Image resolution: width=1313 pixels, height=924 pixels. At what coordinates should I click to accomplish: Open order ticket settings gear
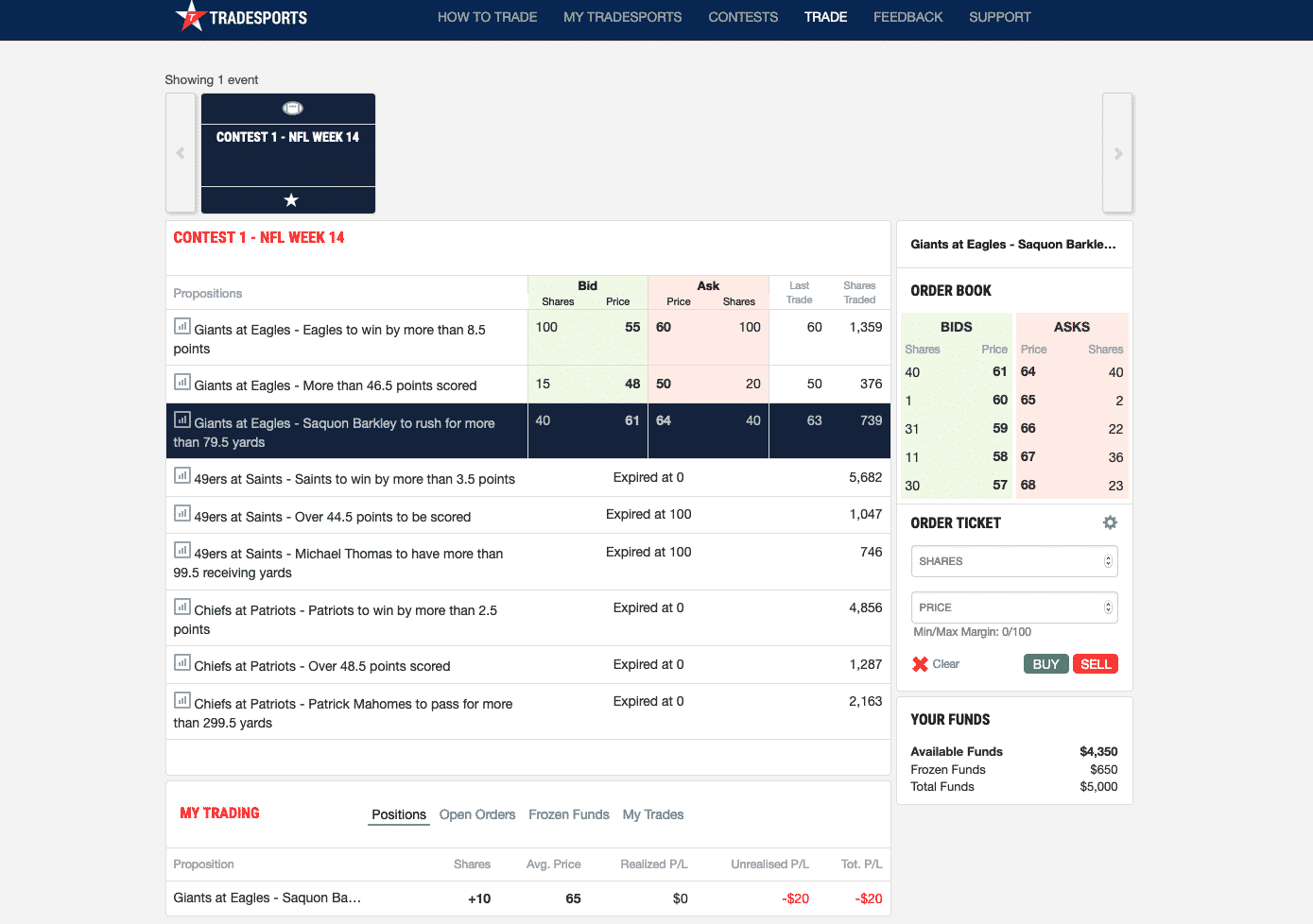click(1110, 522)
